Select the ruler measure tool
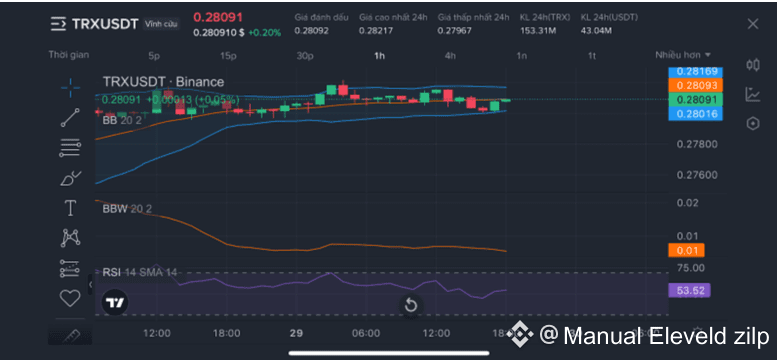Image resolution: width=777 pixels, height=360 pixels. (70, 335)
